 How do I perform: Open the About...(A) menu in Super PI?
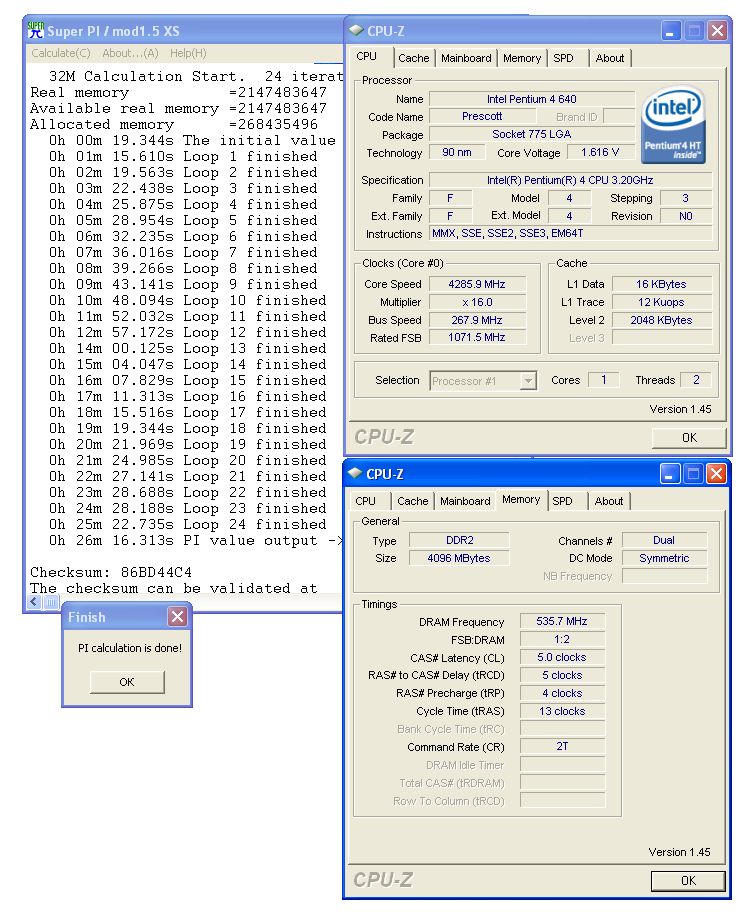coord(130,53)
